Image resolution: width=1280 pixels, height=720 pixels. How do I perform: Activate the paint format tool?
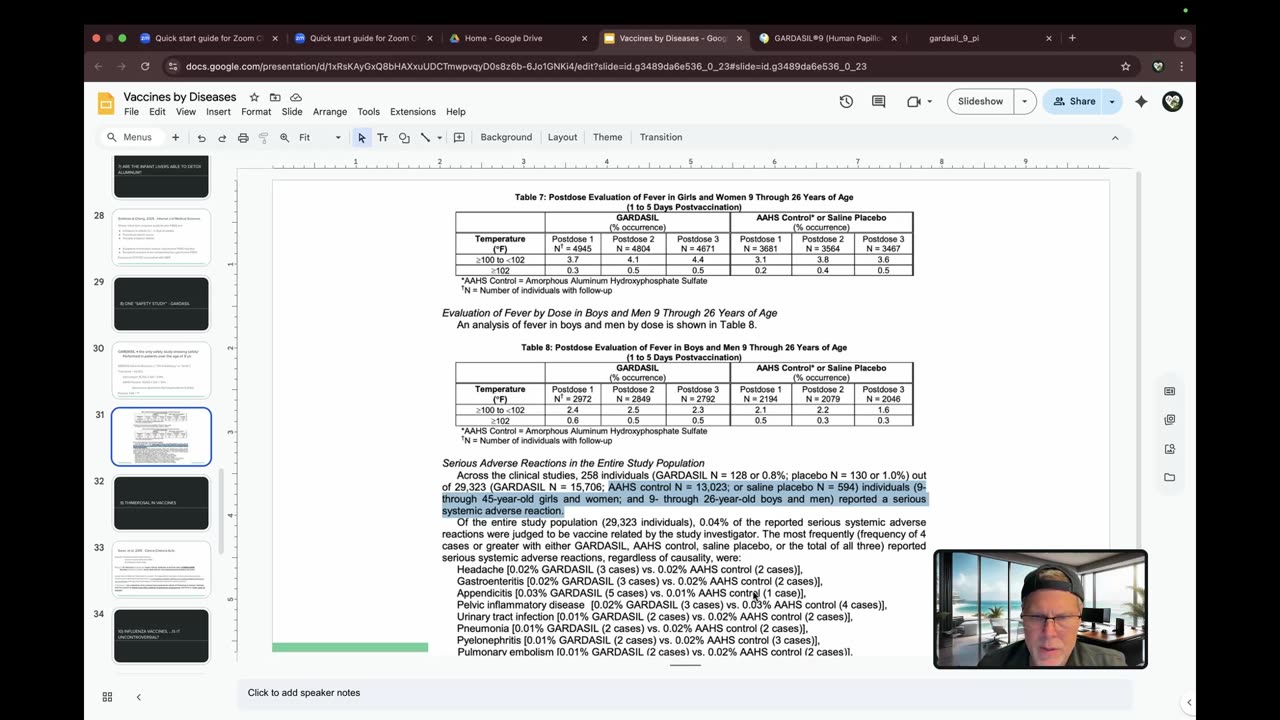[x=264, y=137]
